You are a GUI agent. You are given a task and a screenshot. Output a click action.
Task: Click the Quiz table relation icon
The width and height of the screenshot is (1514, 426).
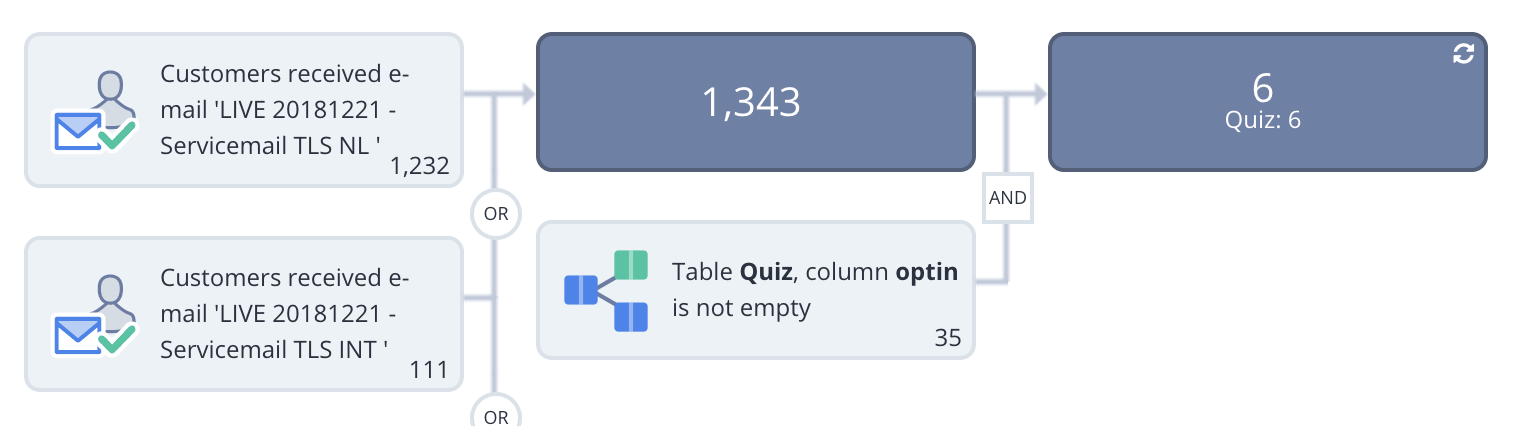click(607, 291)
